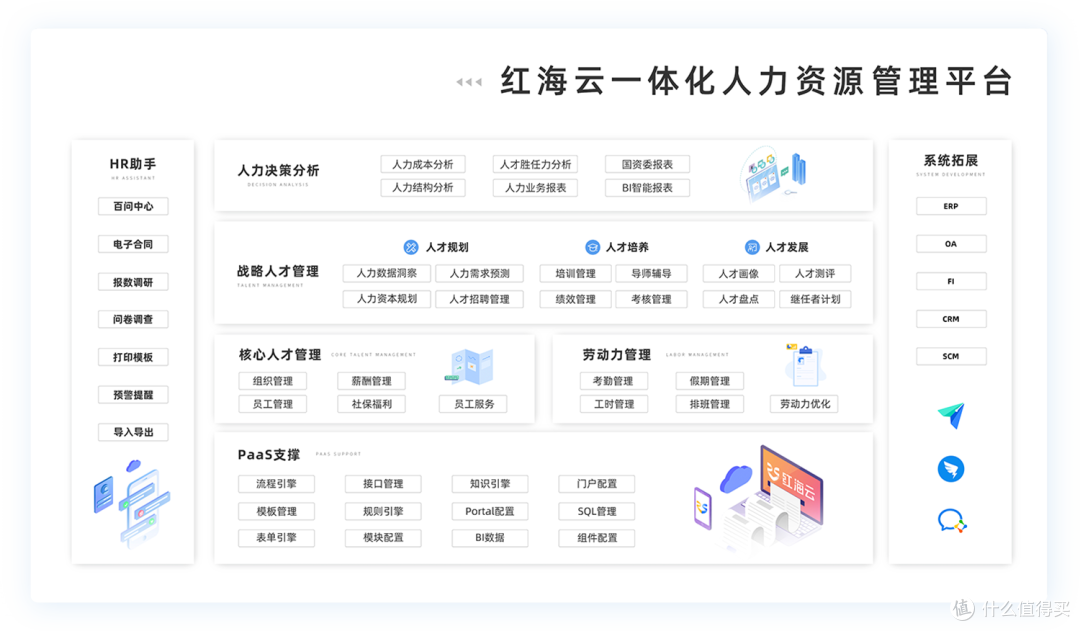
Task: Open 培训管理 box
Action: [576, 273]
